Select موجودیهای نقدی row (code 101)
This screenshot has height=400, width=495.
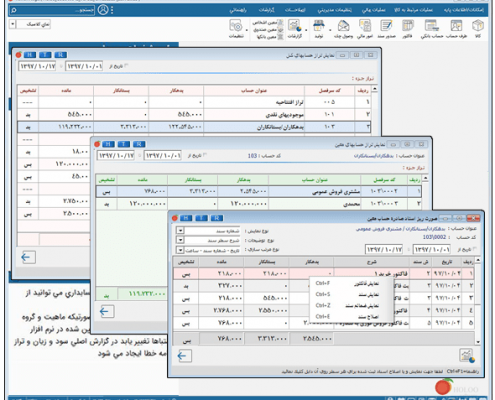coord(194,114)
